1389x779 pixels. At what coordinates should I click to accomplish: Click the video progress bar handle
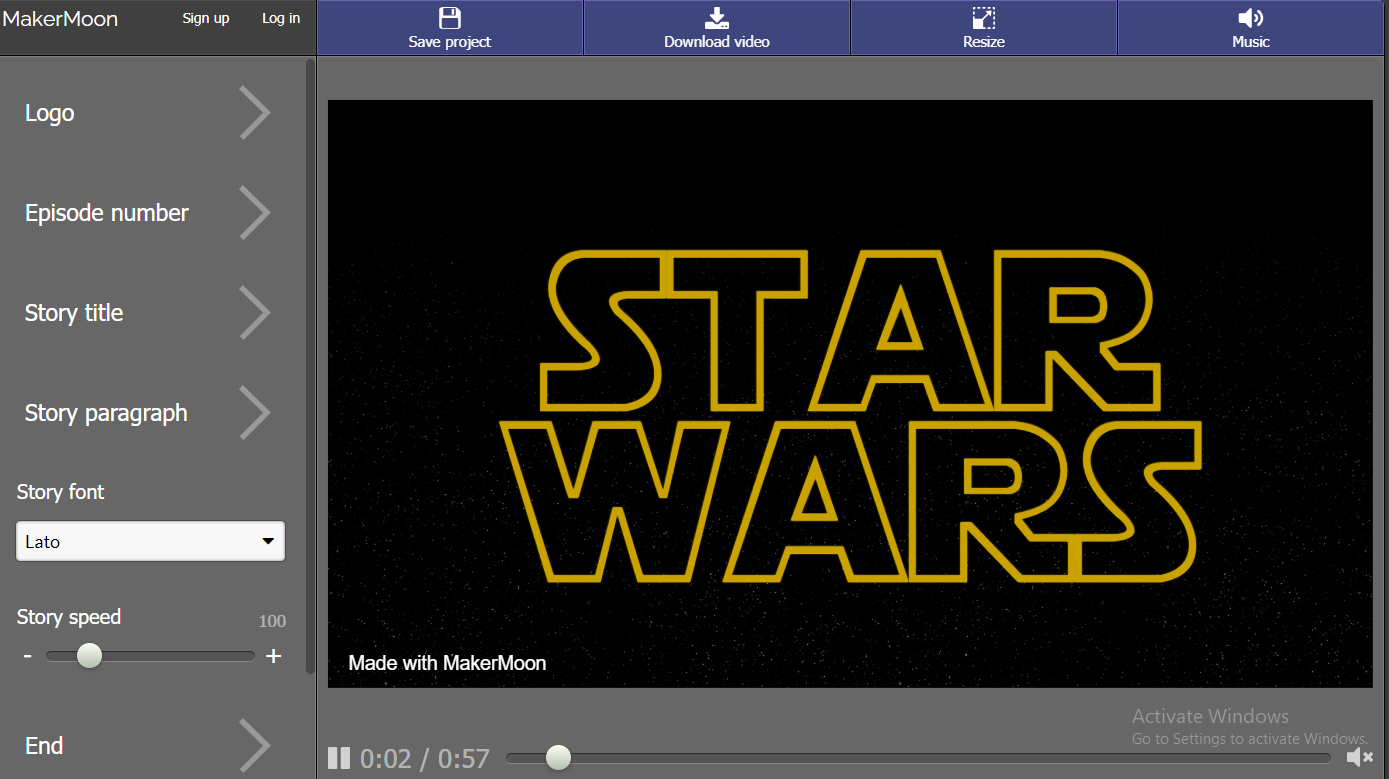tap(558, 758)
